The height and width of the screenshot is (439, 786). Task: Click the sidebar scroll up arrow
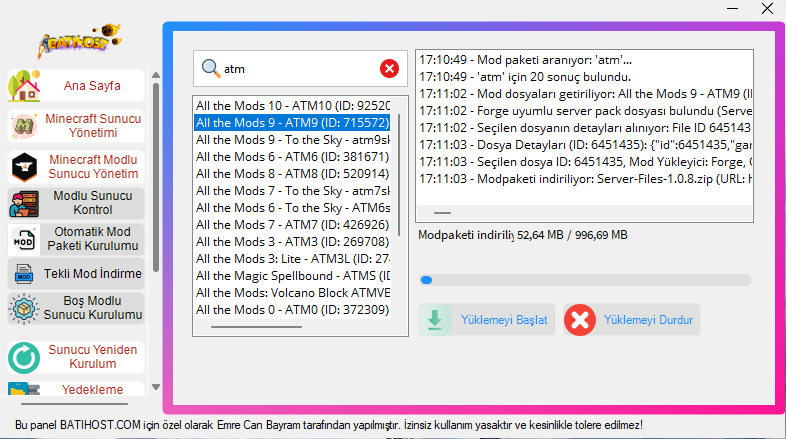(x=156, y=75)
